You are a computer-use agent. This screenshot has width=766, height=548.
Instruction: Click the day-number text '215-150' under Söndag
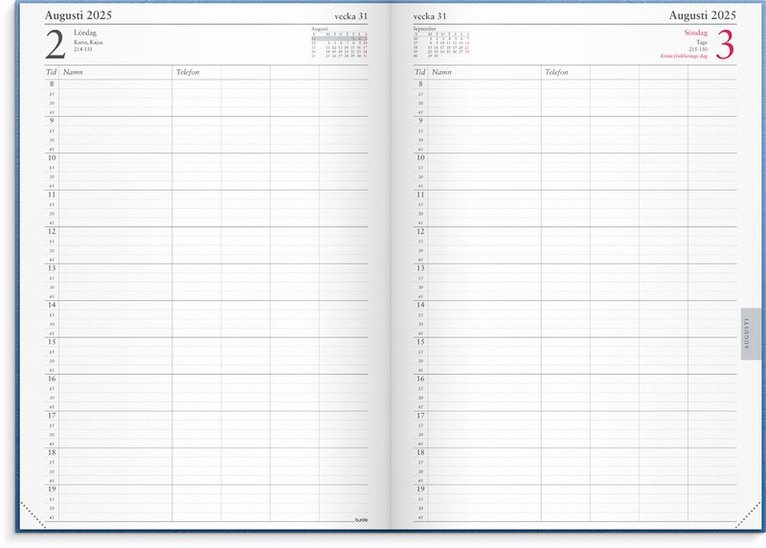[698, 49]
